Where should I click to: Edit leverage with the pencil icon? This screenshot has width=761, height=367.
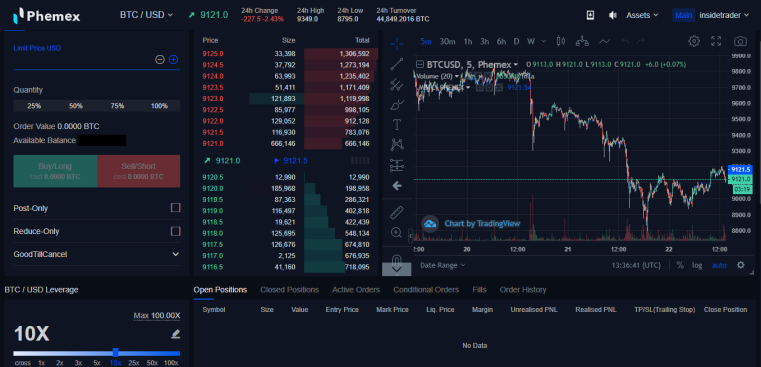[176, 334]
